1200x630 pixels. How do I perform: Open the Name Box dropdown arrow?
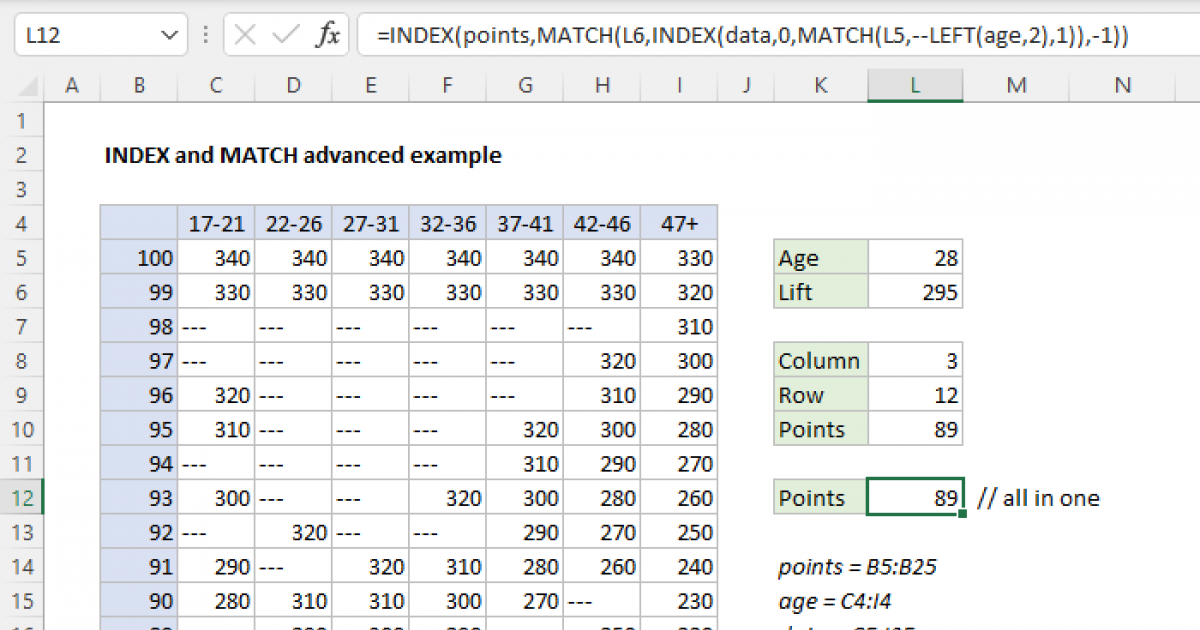(x=168, y=34)
